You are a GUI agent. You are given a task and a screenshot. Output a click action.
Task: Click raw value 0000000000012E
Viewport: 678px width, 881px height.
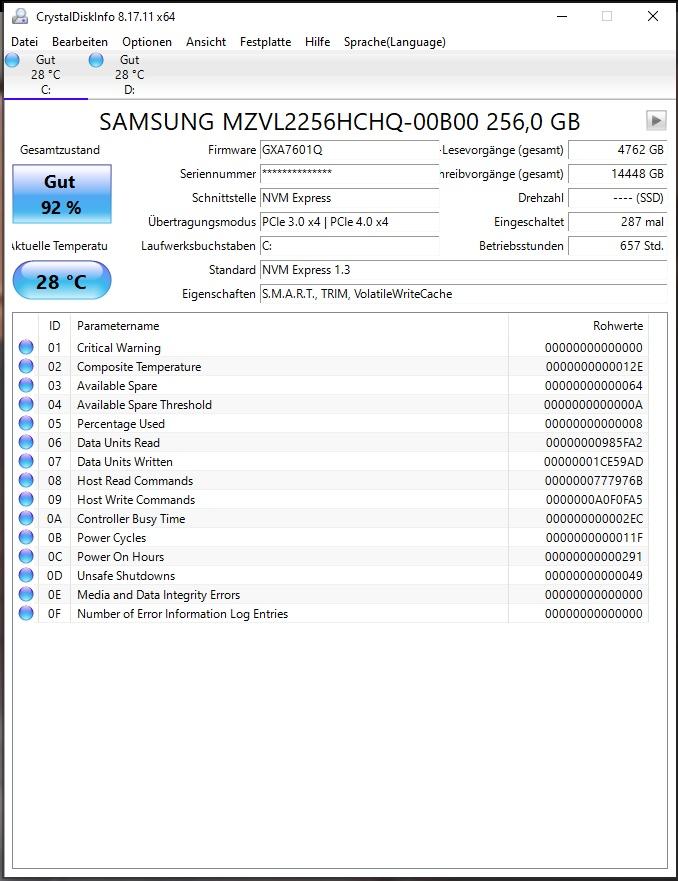click(x=594, y=367)
